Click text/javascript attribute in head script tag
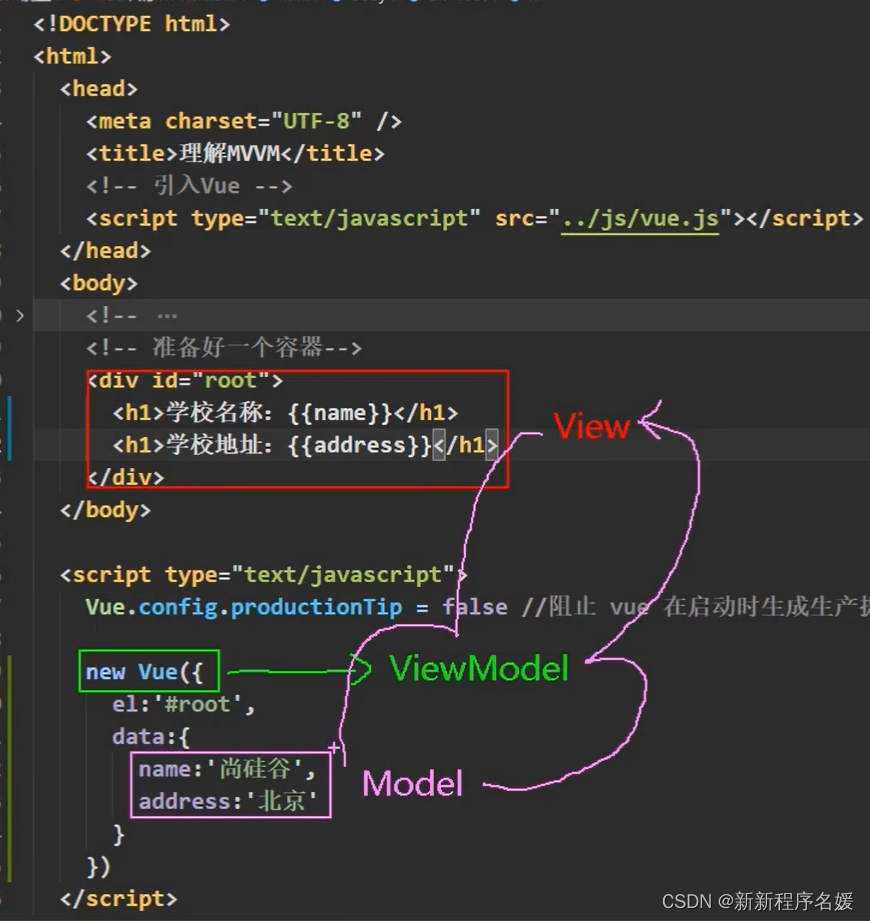870x921 pixels. tap(368, 219)
